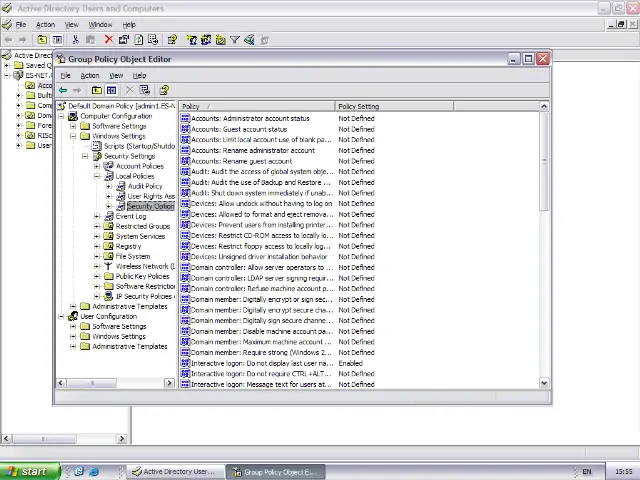This screenshot has width=640, height=480.
Task: Click Up one level icon in Active Directory toolbar
Action: [x=42, y=40]
